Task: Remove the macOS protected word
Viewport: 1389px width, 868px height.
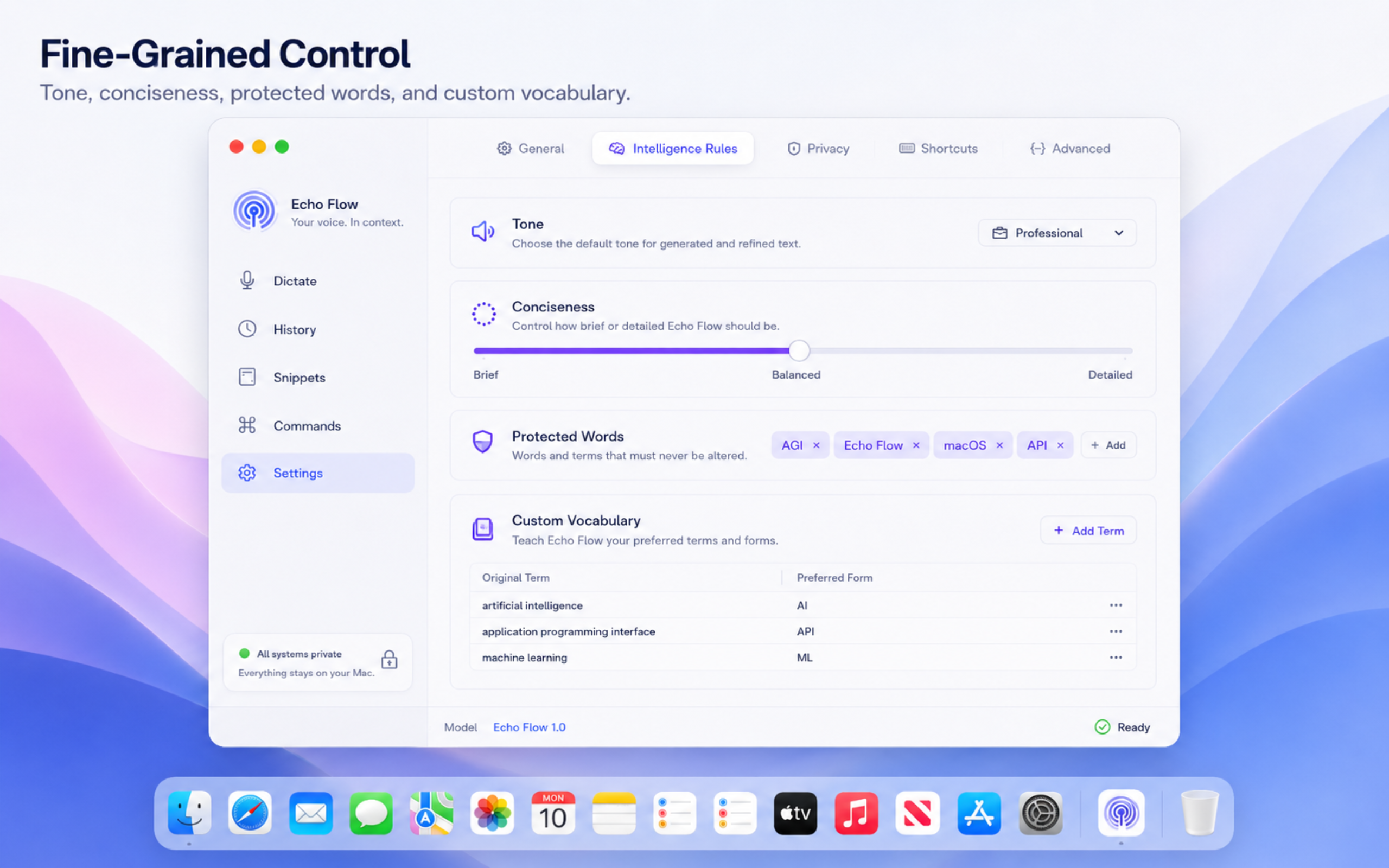Action: (999, 445)
